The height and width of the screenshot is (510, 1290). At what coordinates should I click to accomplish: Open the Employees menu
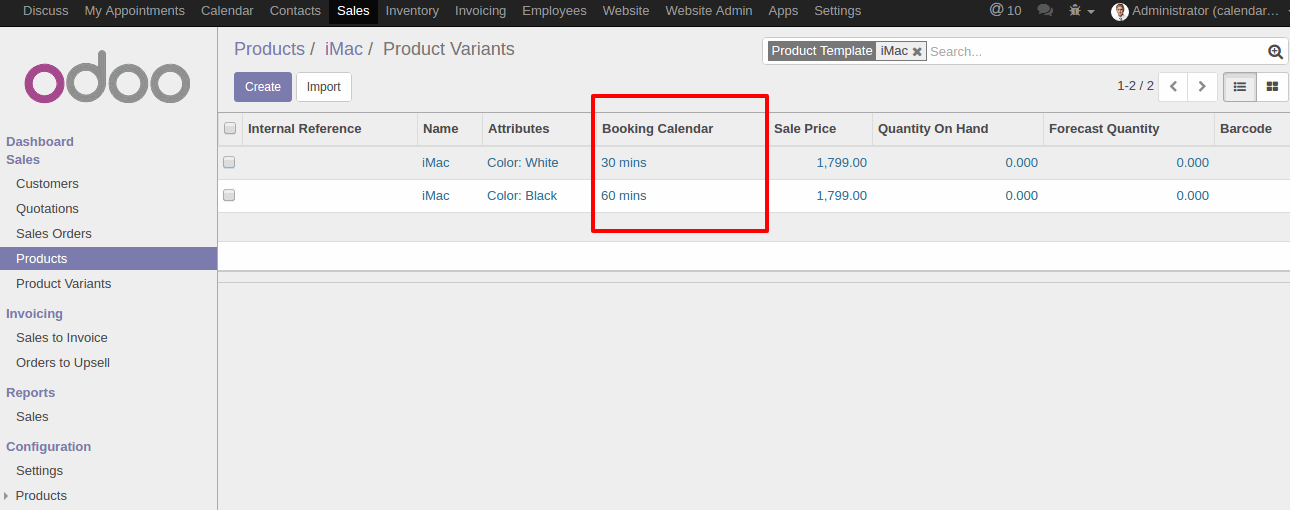(554, 11)
